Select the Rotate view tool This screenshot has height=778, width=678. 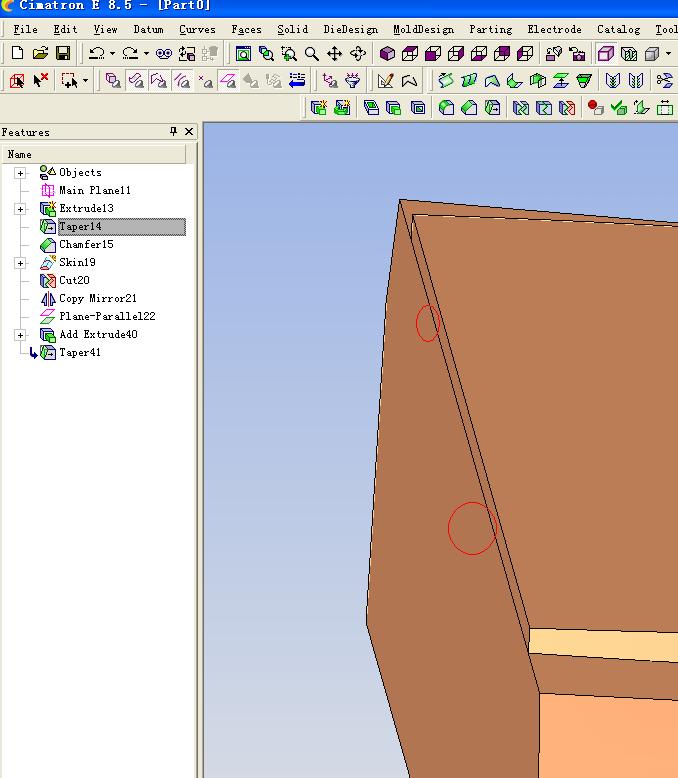358,53
